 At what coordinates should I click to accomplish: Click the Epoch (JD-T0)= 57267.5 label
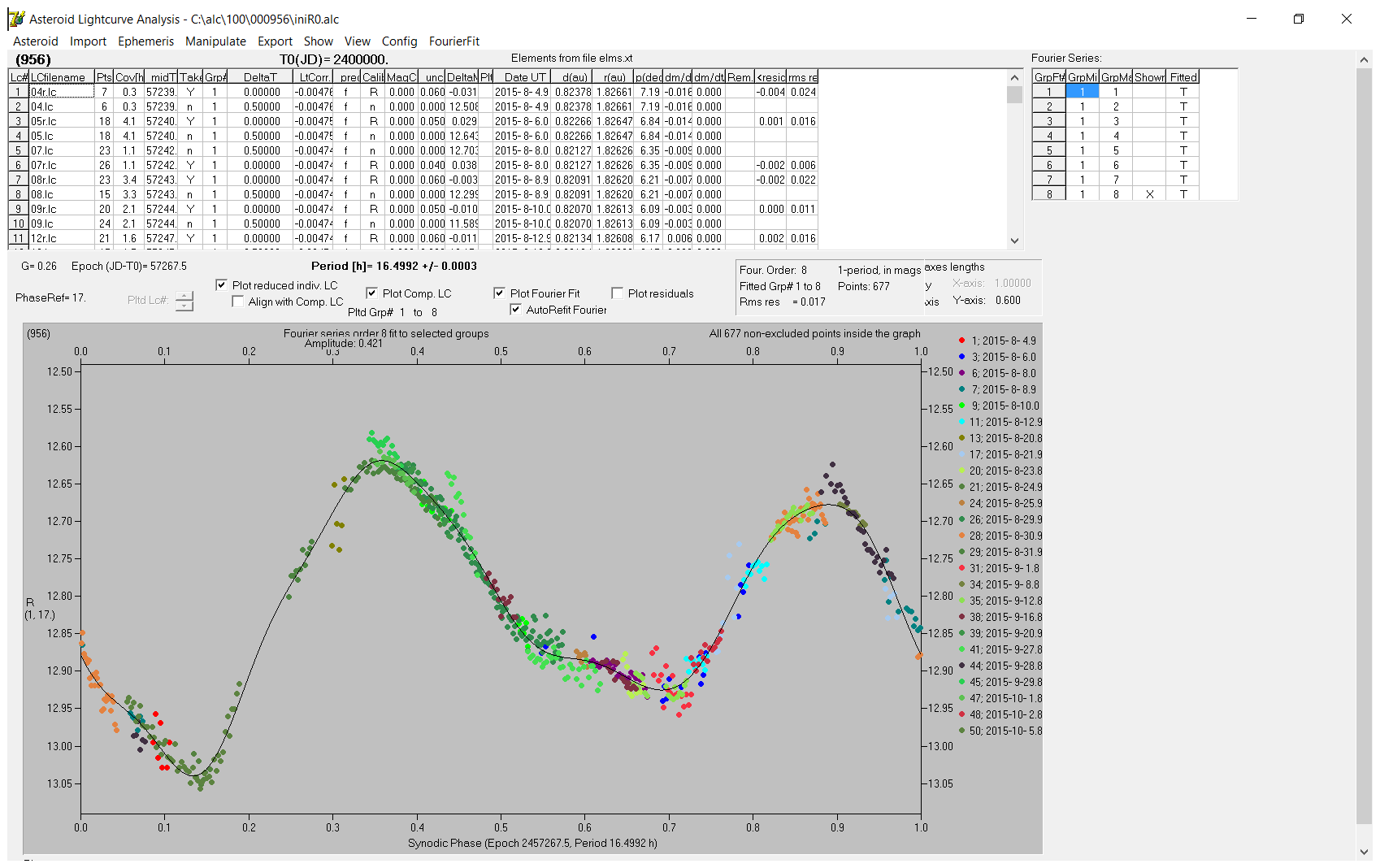(x=128, y=266)
